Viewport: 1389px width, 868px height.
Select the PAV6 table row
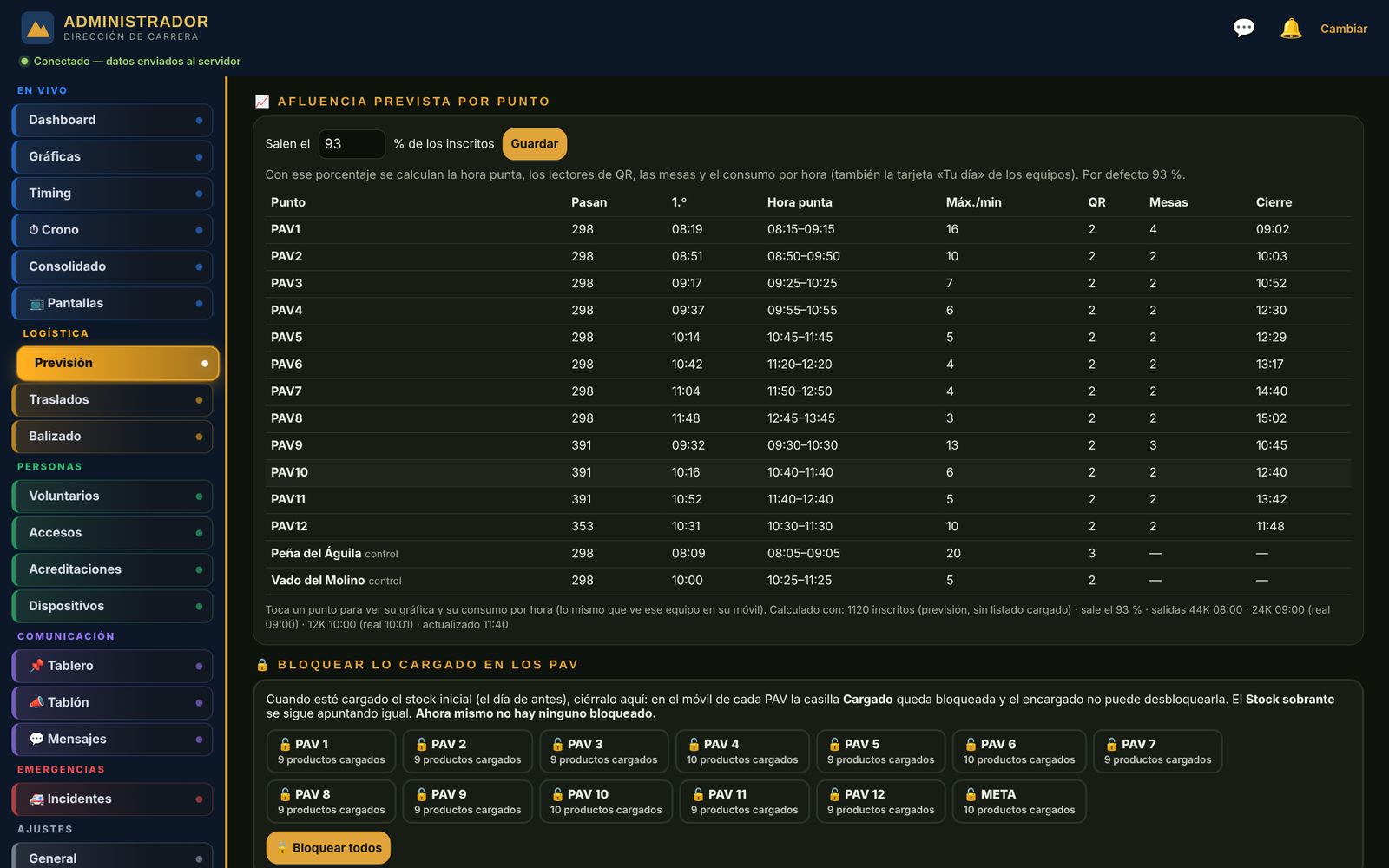tap(808, 365)
